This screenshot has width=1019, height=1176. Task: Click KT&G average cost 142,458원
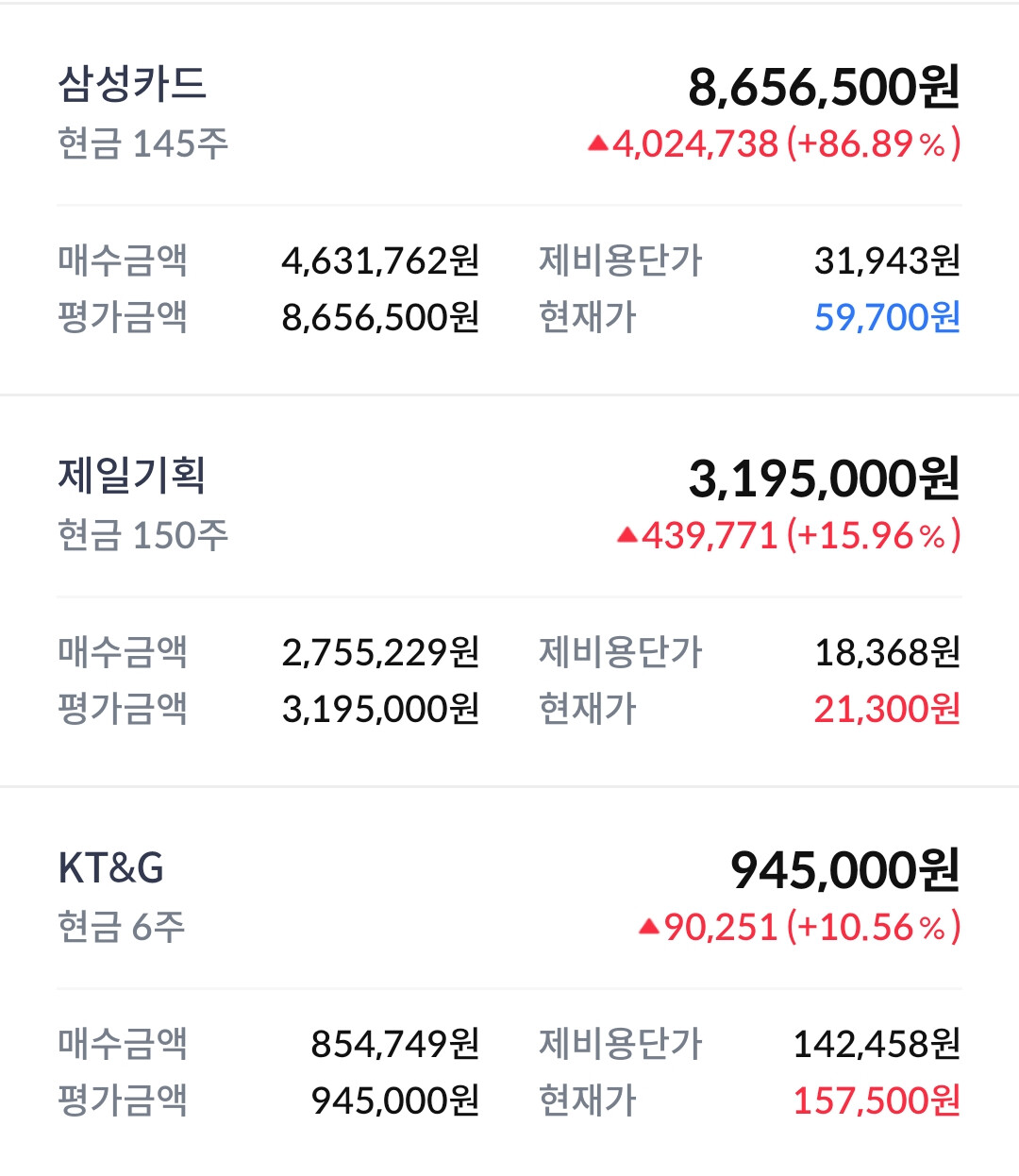pyautogui.click(x=877, y=1044)
